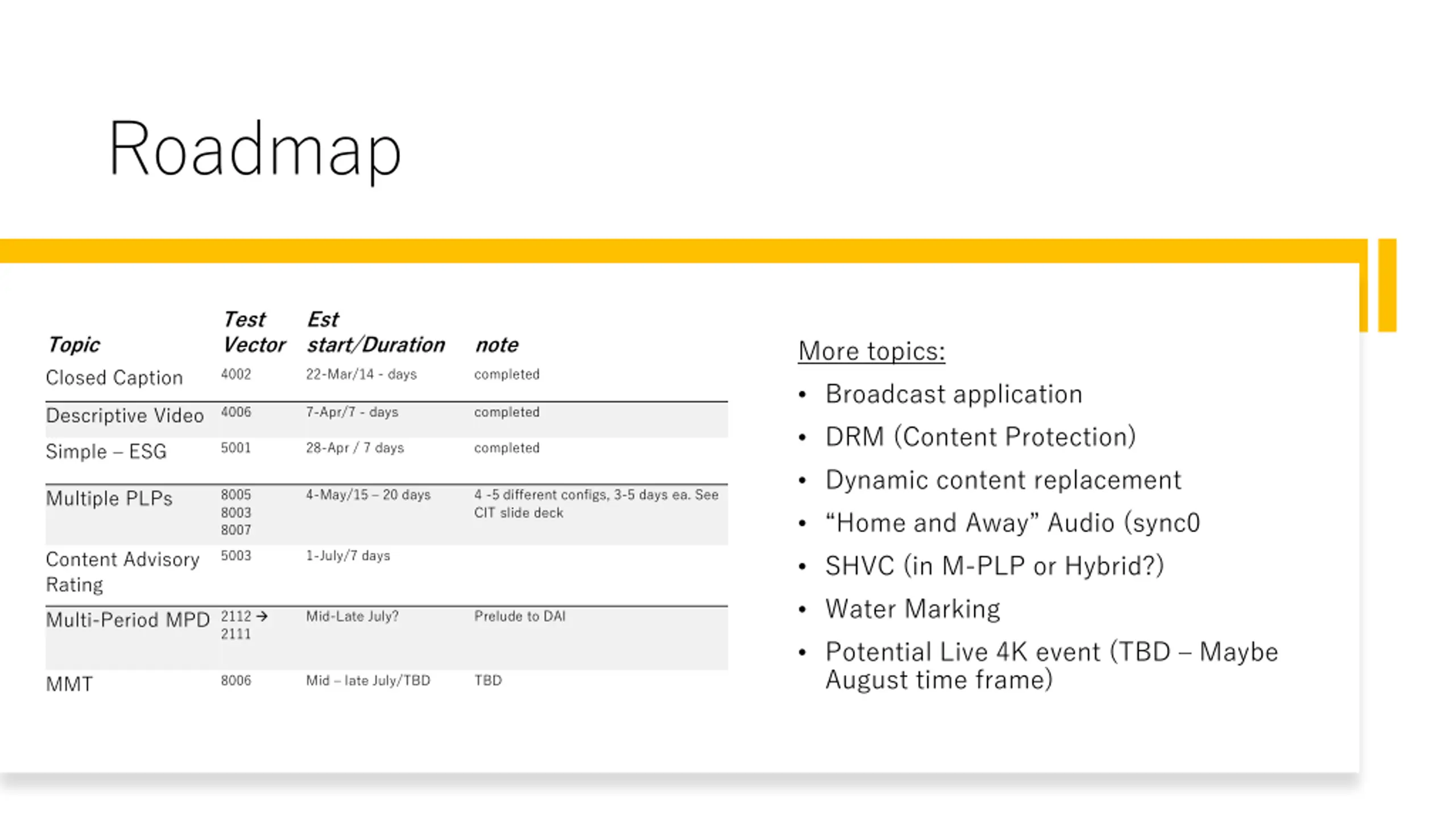Screen dimensions: 1456x819
Task: Click test vector 2112 with arrow
Action: (244, 617)
